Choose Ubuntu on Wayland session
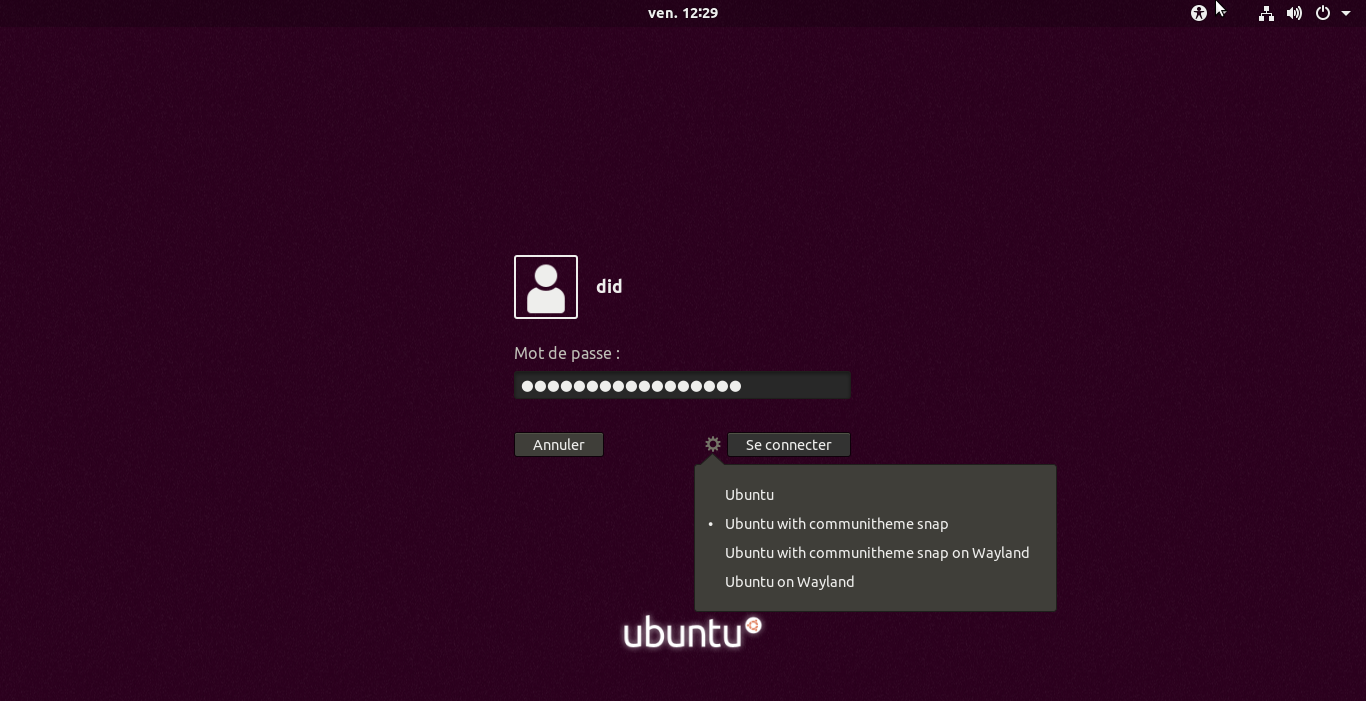 (875, 582)
